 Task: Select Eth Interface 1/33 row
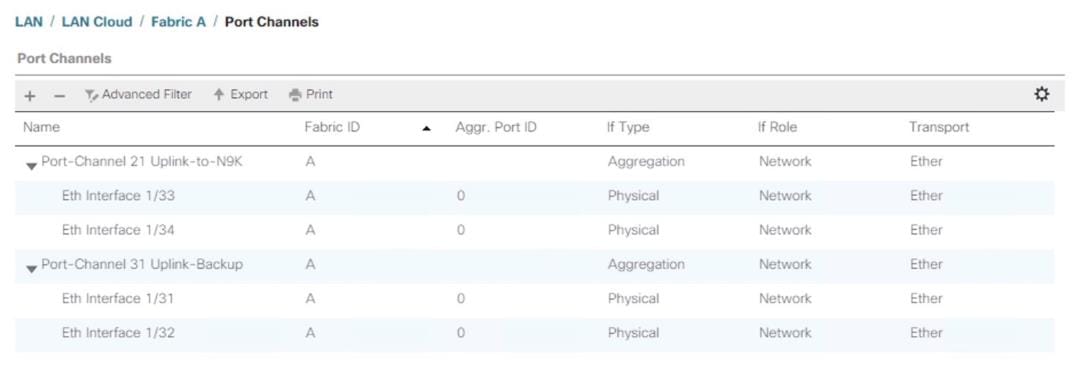pyautogui.click(x=535, y=196)
